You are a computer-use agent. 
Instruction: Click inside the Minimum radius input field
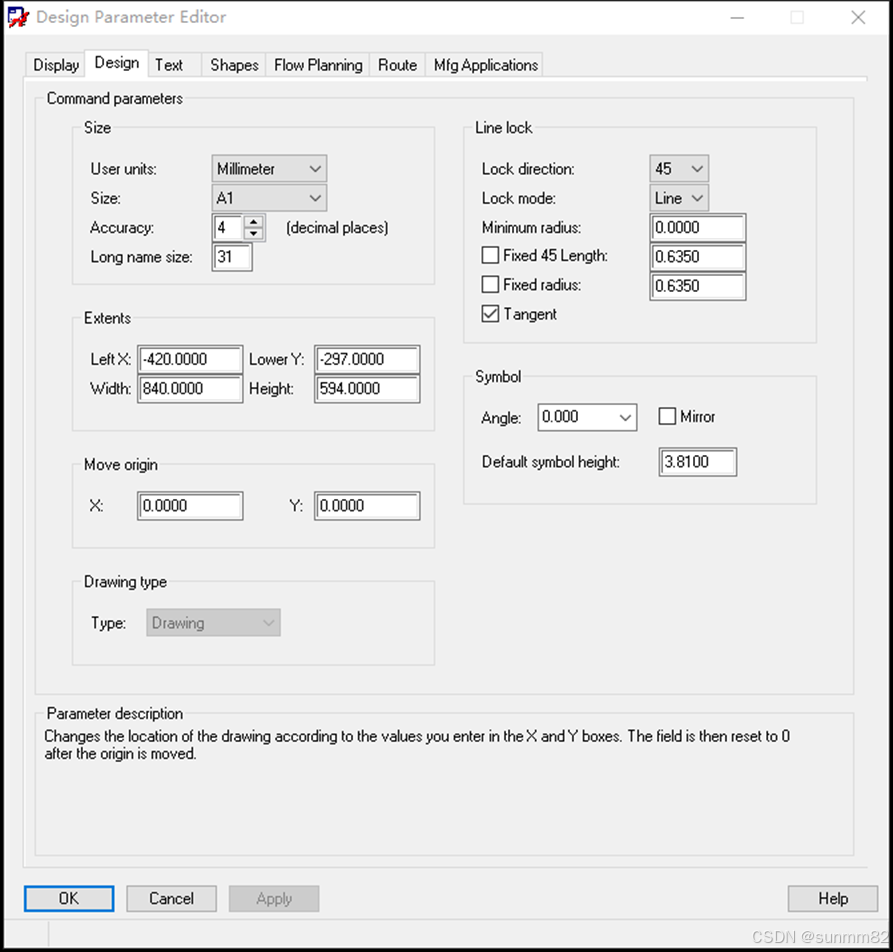click(697, 227)
